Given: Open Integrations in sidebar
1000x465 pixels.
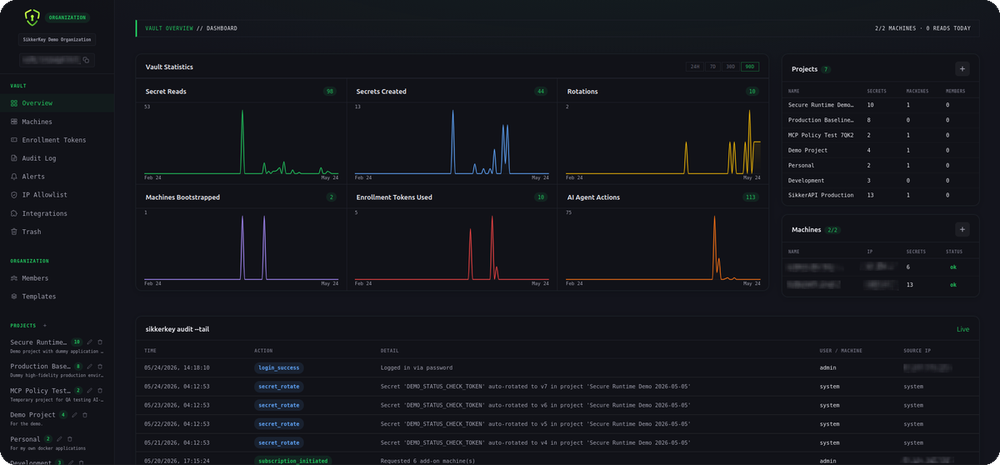Looking at the screenshot, I should point(57,214).
